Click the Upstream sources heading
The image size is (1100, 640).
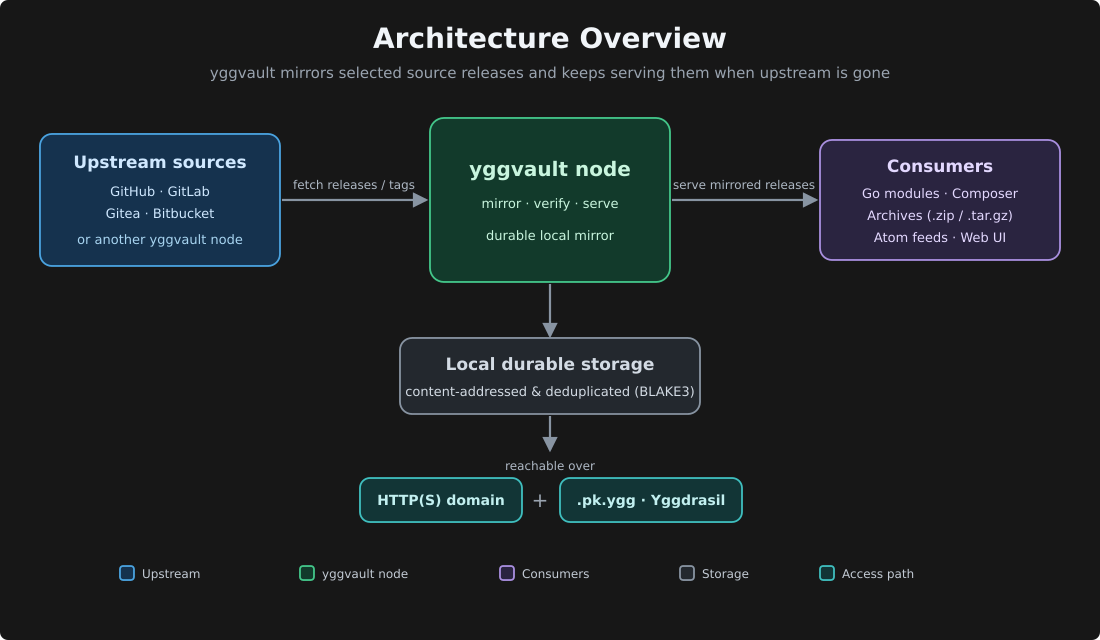tap(160, 162)
